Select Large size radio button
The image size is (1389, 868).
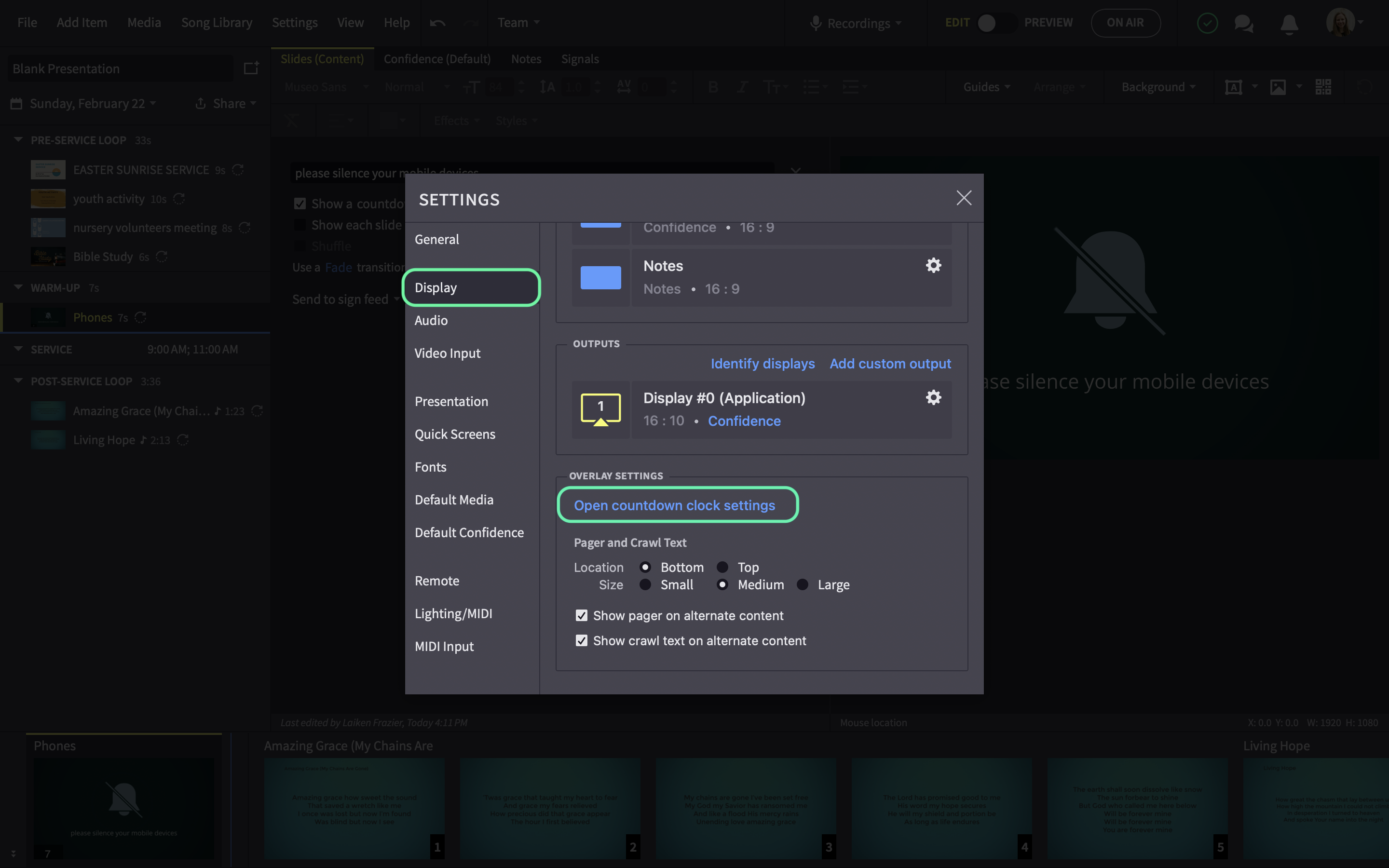coord(803,584)
